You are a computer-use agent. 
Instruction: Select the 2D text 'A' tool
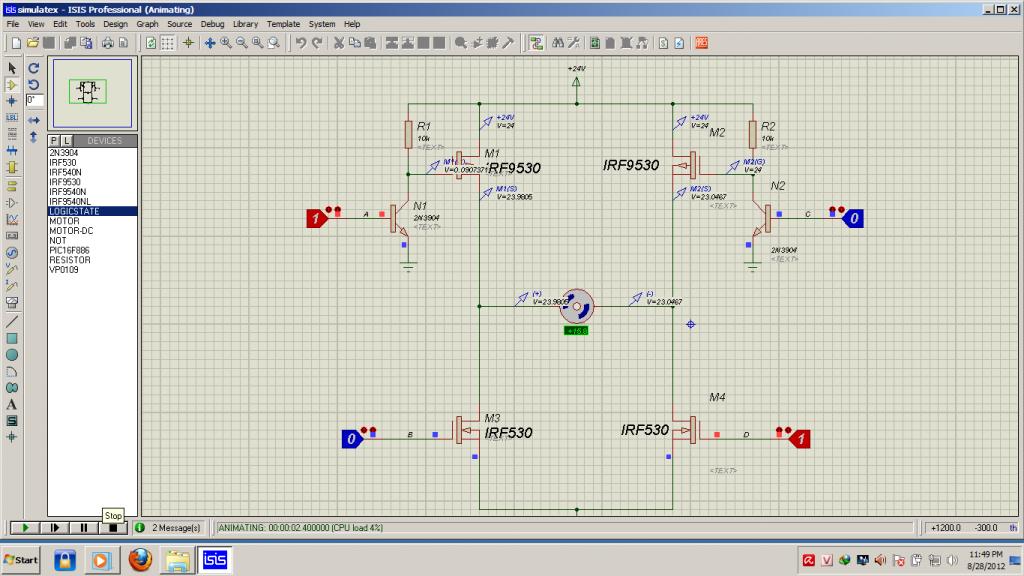tap(12, 404)
